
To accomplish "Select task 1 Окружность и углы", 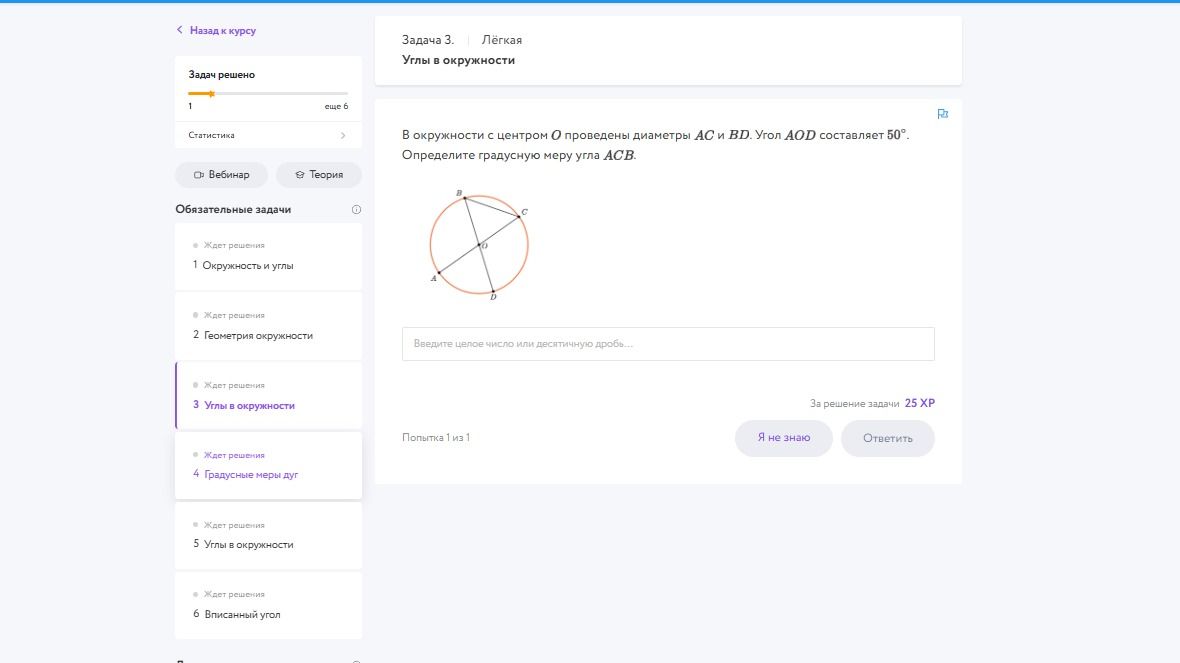I will pyautogui.click(x=268, y=256).
